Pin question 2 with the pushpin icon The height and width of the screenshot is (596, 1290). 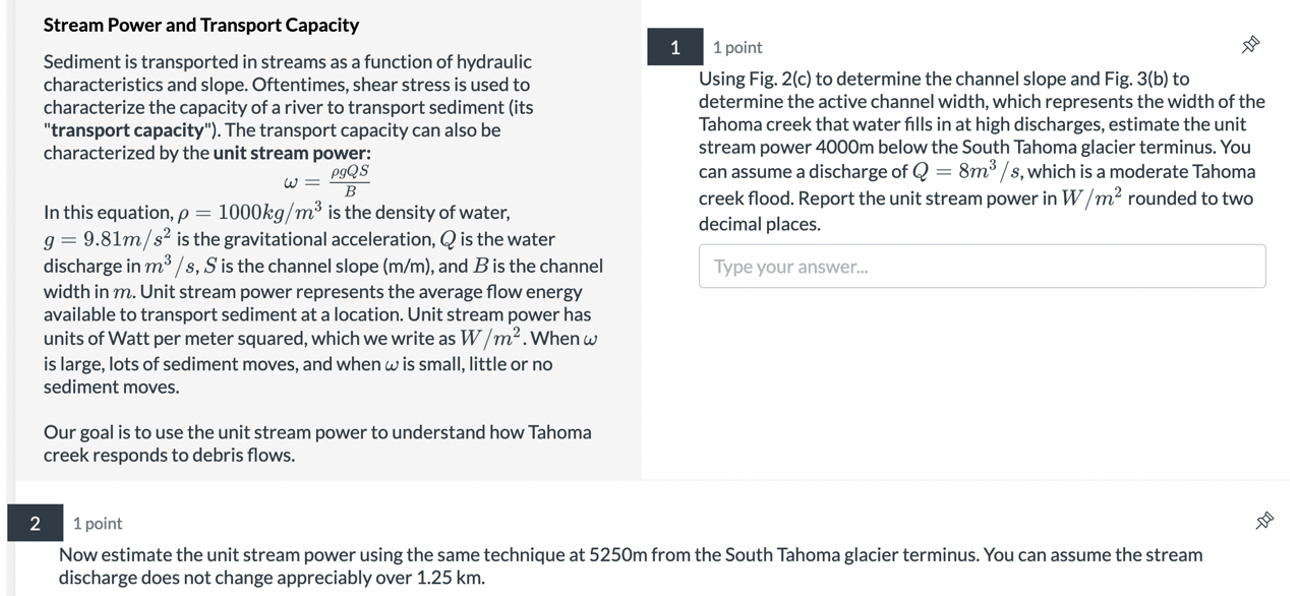click(1265, 521)
